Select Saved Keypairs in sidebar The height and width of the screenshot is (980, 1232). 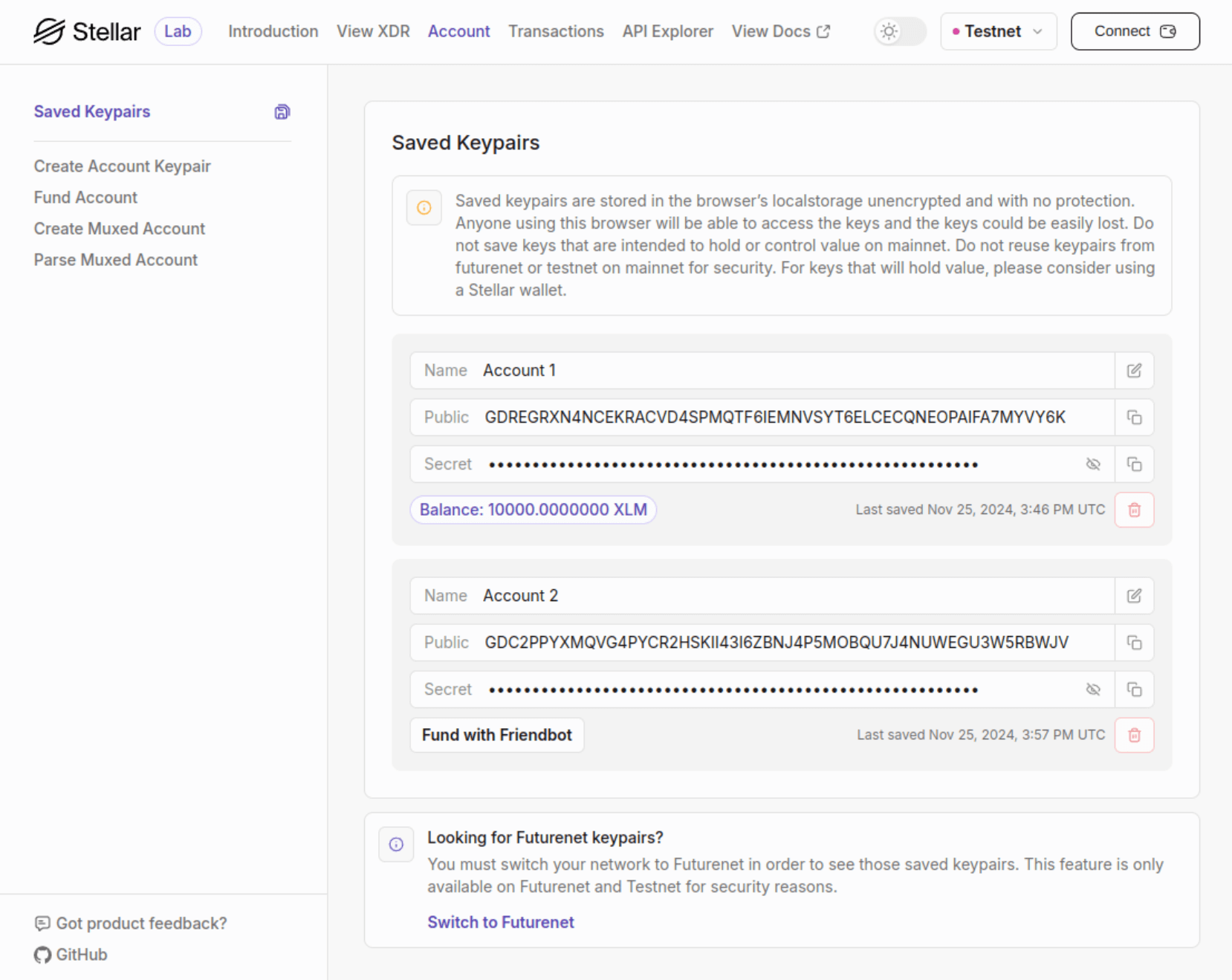coord(92,111)
